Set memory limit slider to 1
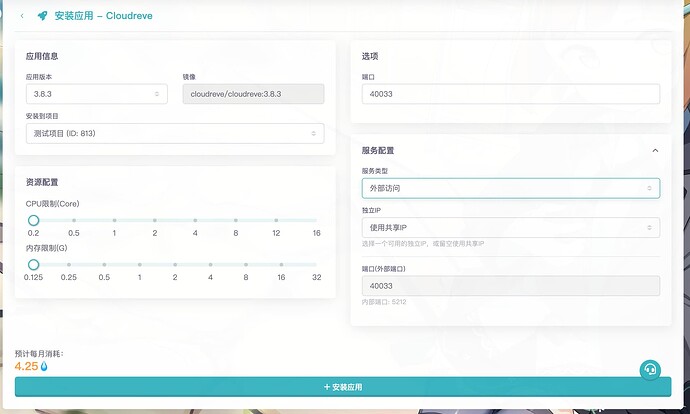Screen dimensions: 690x414 [x=139, y=265]
